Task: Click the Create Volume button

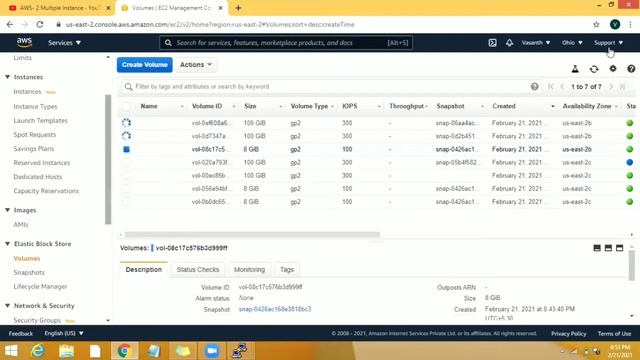Action: point(144,65)
